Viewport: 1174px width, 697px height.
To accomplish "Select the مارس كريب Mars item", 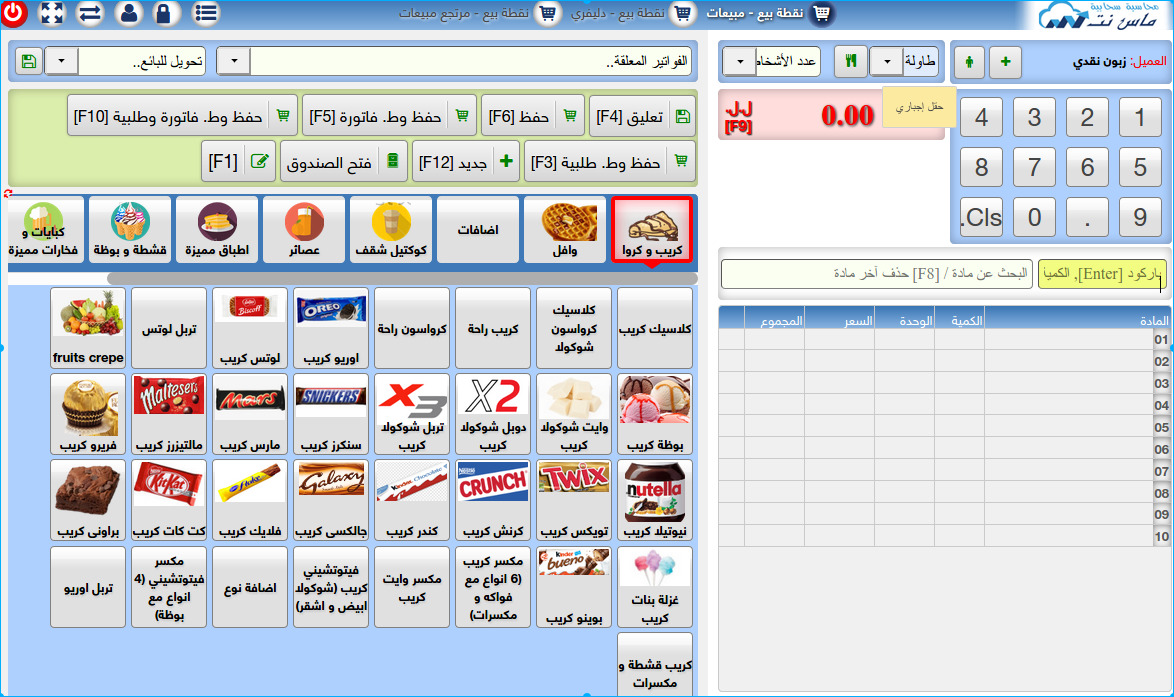I will 250,414.
